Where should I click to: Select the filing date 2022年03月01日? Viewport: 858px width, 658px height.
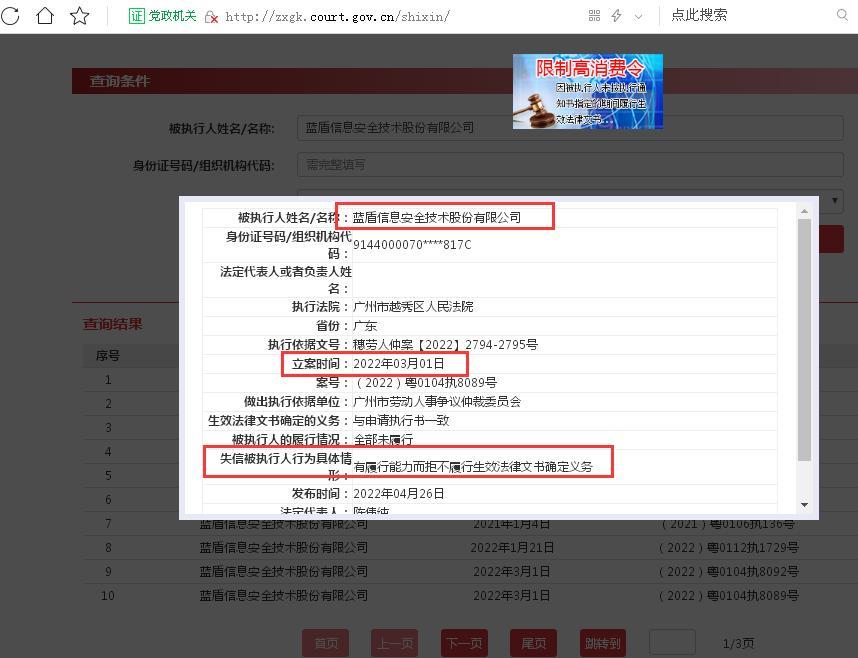point(398,363)
